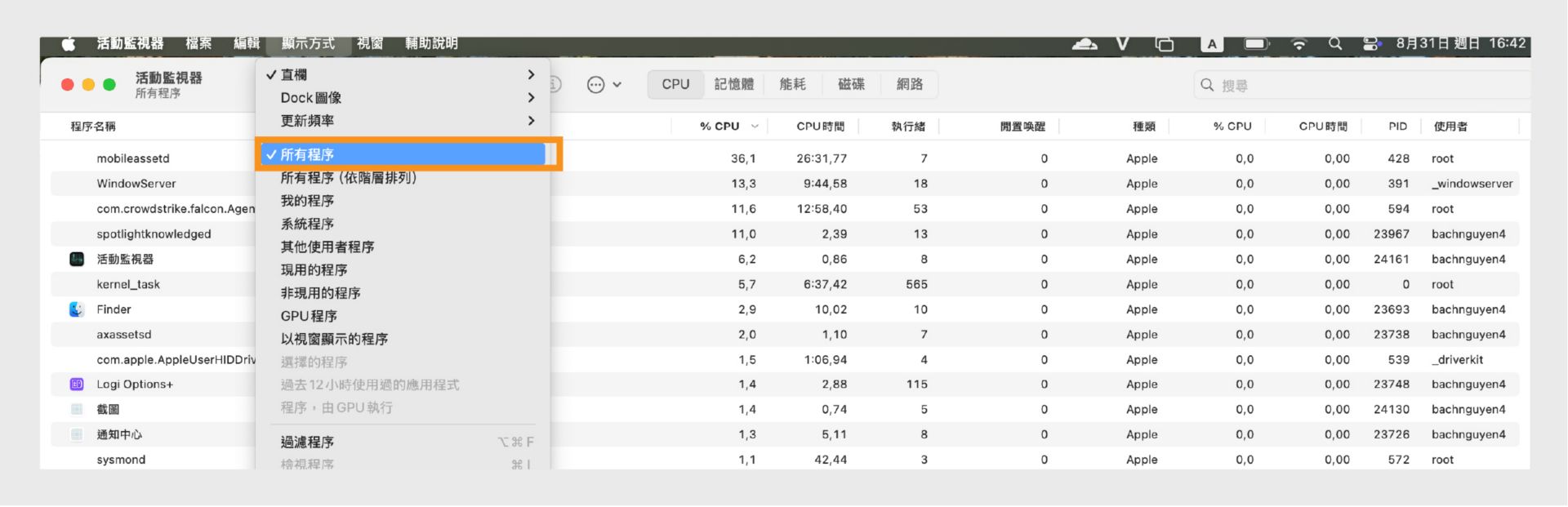This screenshot has height=507, width=1568.
Task: Open Control Center in menu bar
Action: click(1371, 44)
